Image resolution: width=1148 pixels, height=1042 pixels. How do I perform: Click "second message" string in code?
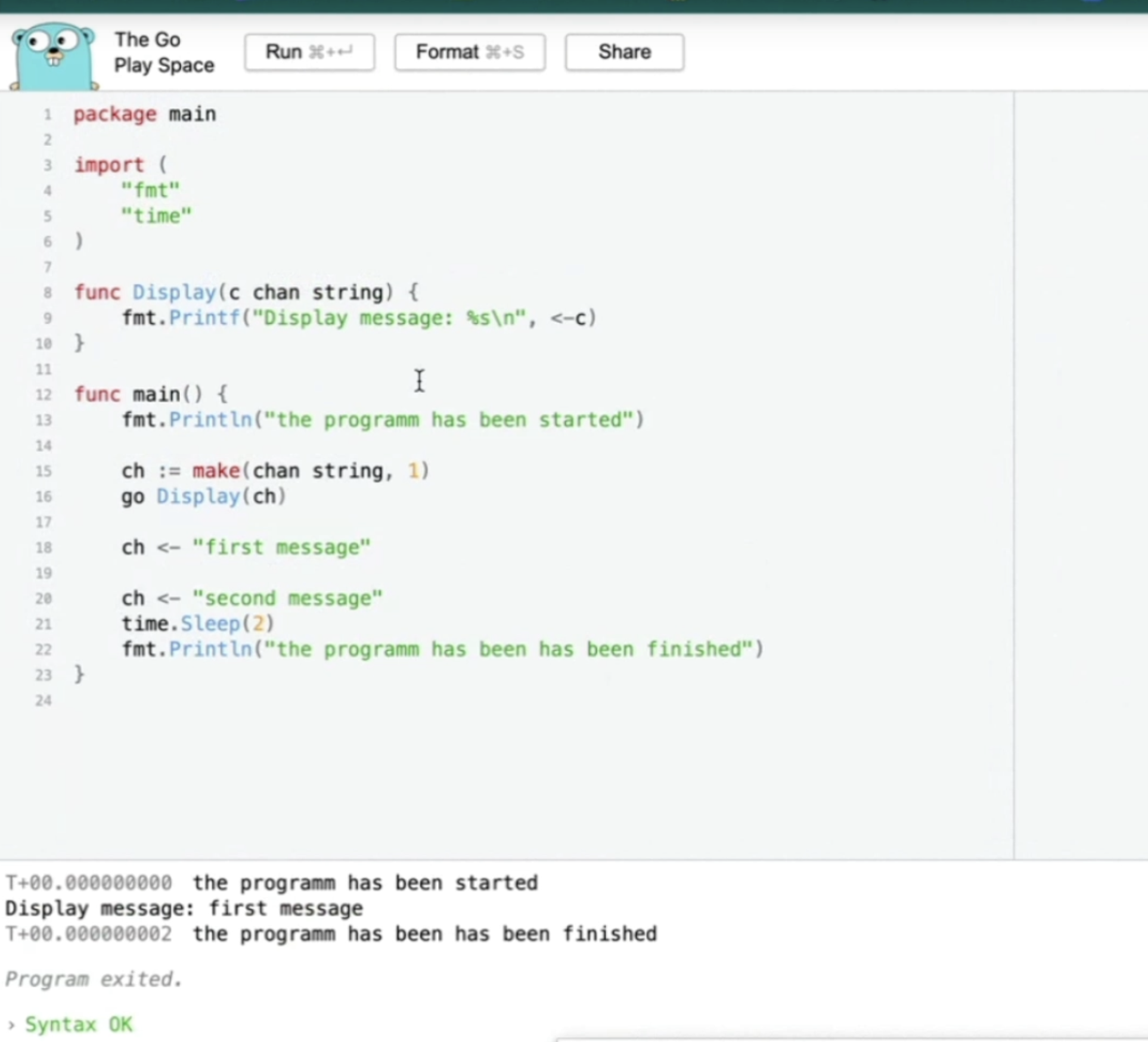pos(287,598)
